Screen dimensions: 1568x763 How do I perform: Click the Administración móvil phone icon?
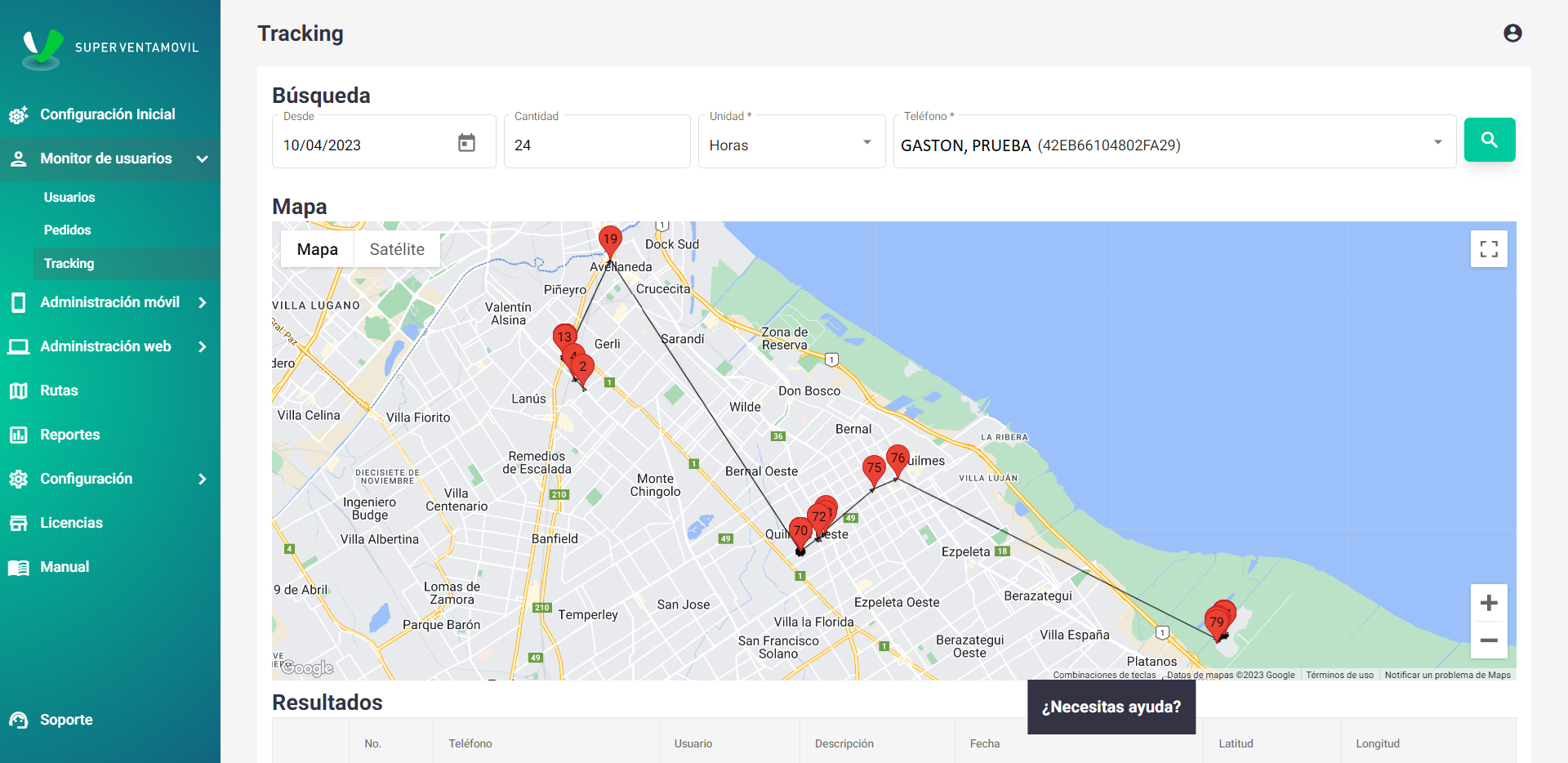coord(19,302)
